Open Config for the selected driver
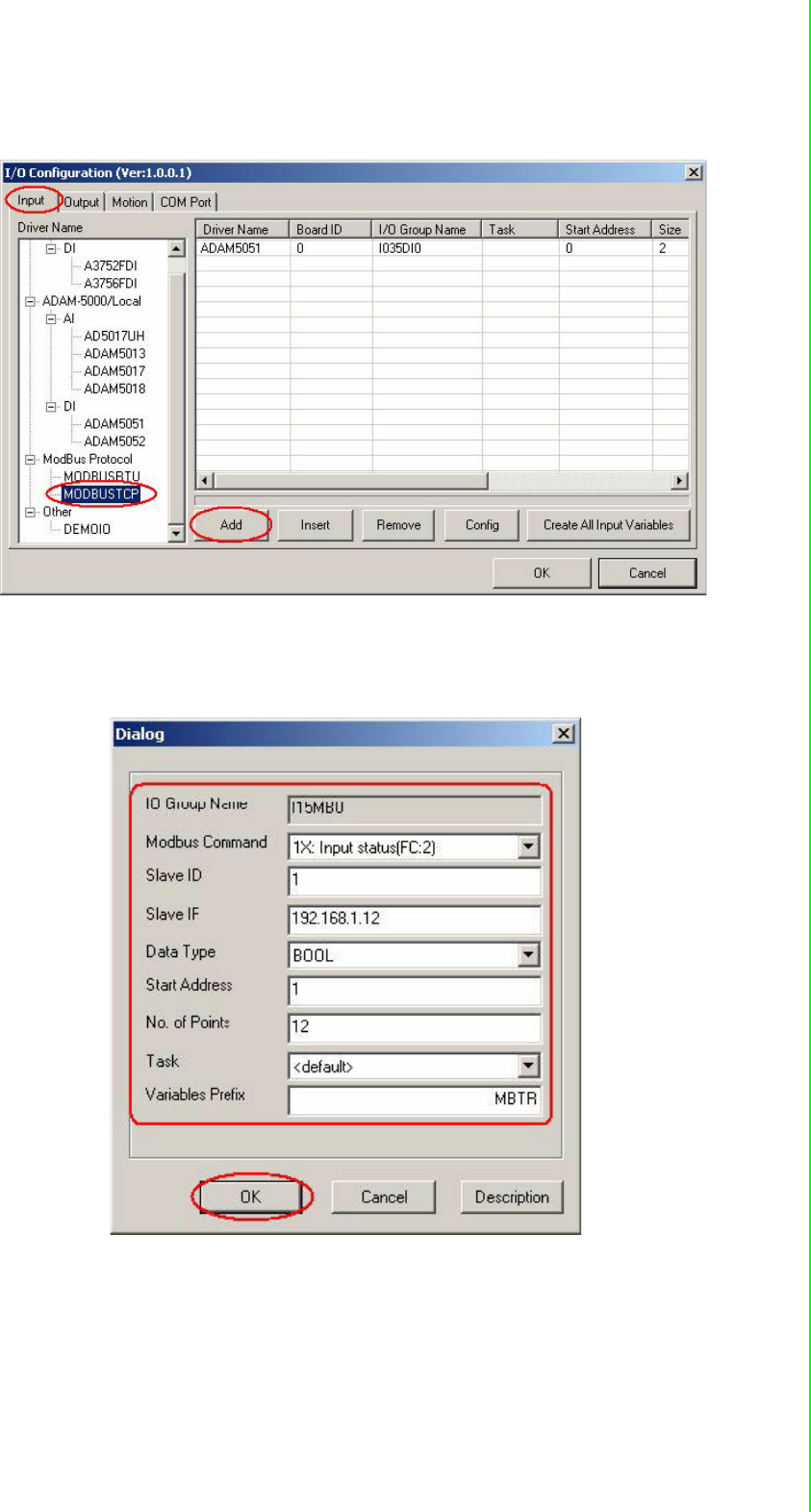The image size is (811, 1512). (x=482, y=525)
